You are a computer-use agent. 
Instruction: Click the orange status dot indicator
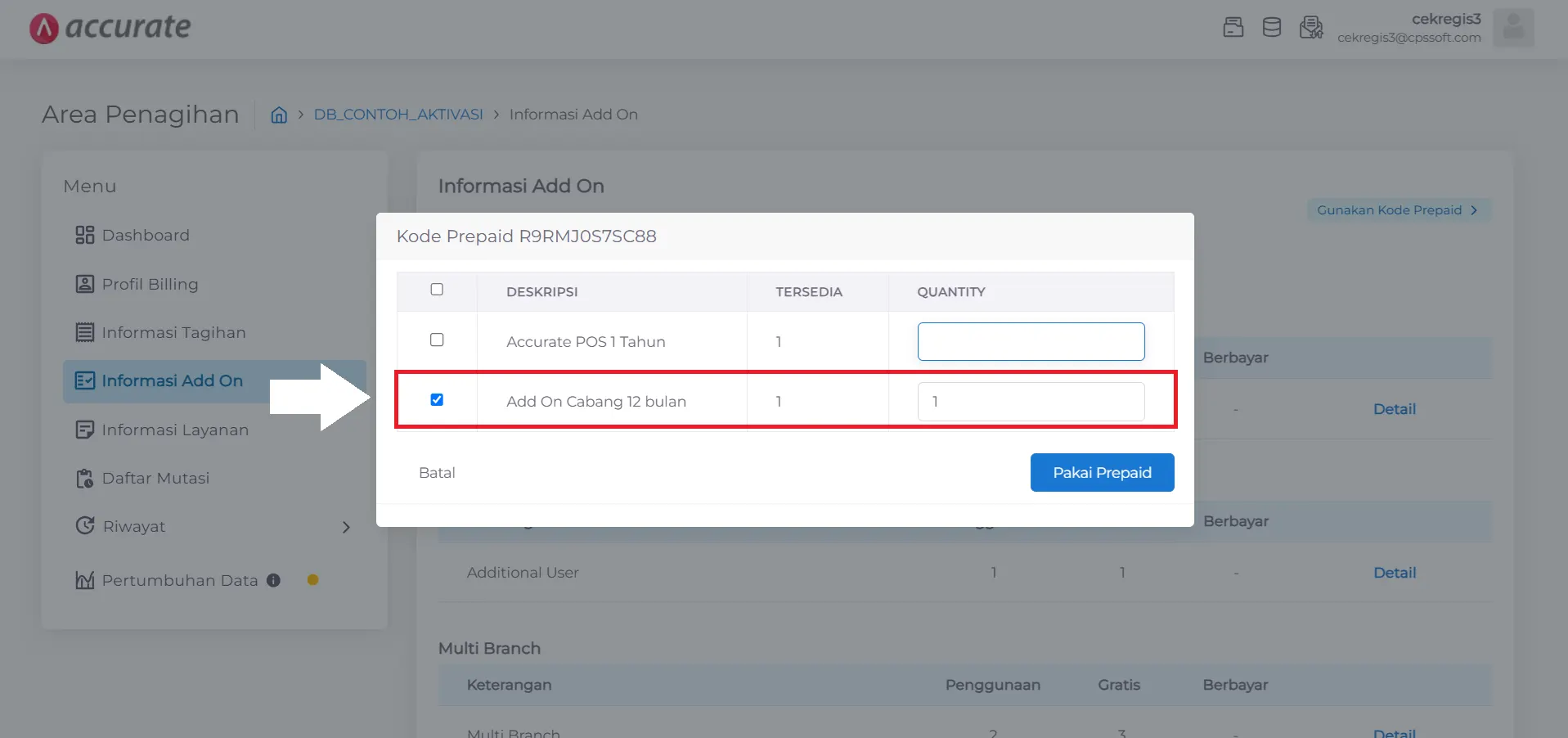coord(312,580)
